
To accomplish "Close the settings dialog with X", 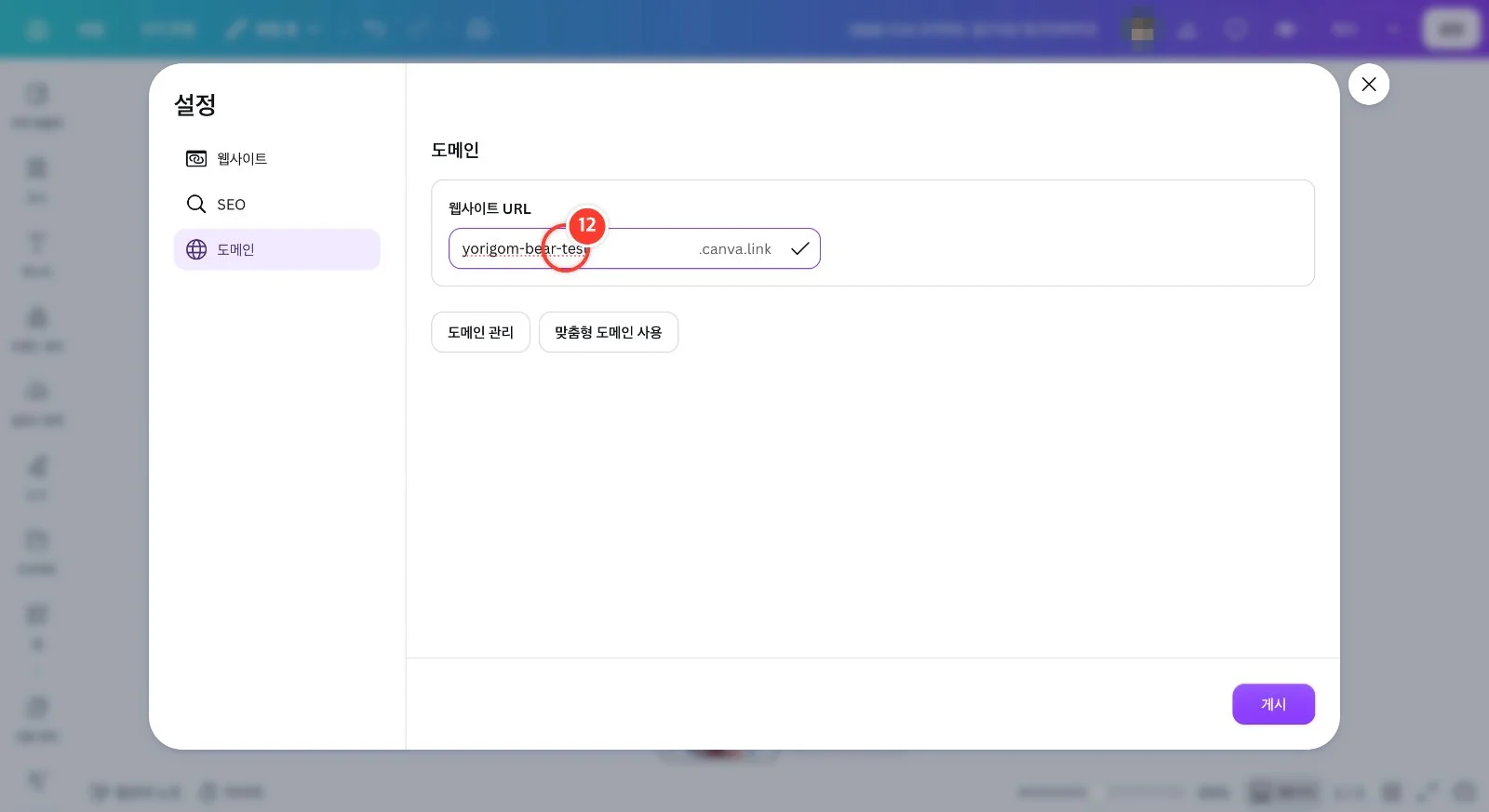I will [x=1369, y=85].
